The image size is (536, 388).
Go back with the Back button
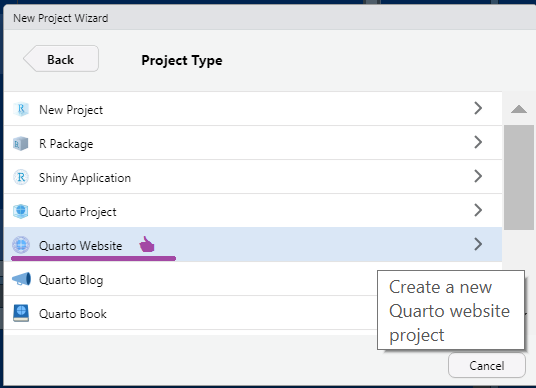(x=61, y=59)
